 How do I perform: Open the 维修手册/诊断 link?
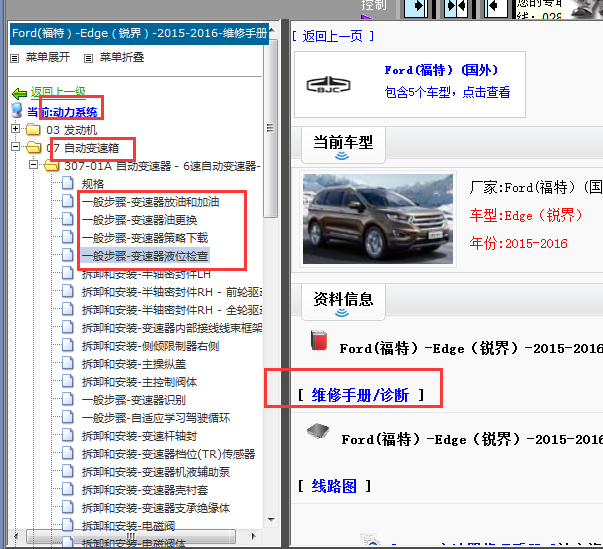360,395
